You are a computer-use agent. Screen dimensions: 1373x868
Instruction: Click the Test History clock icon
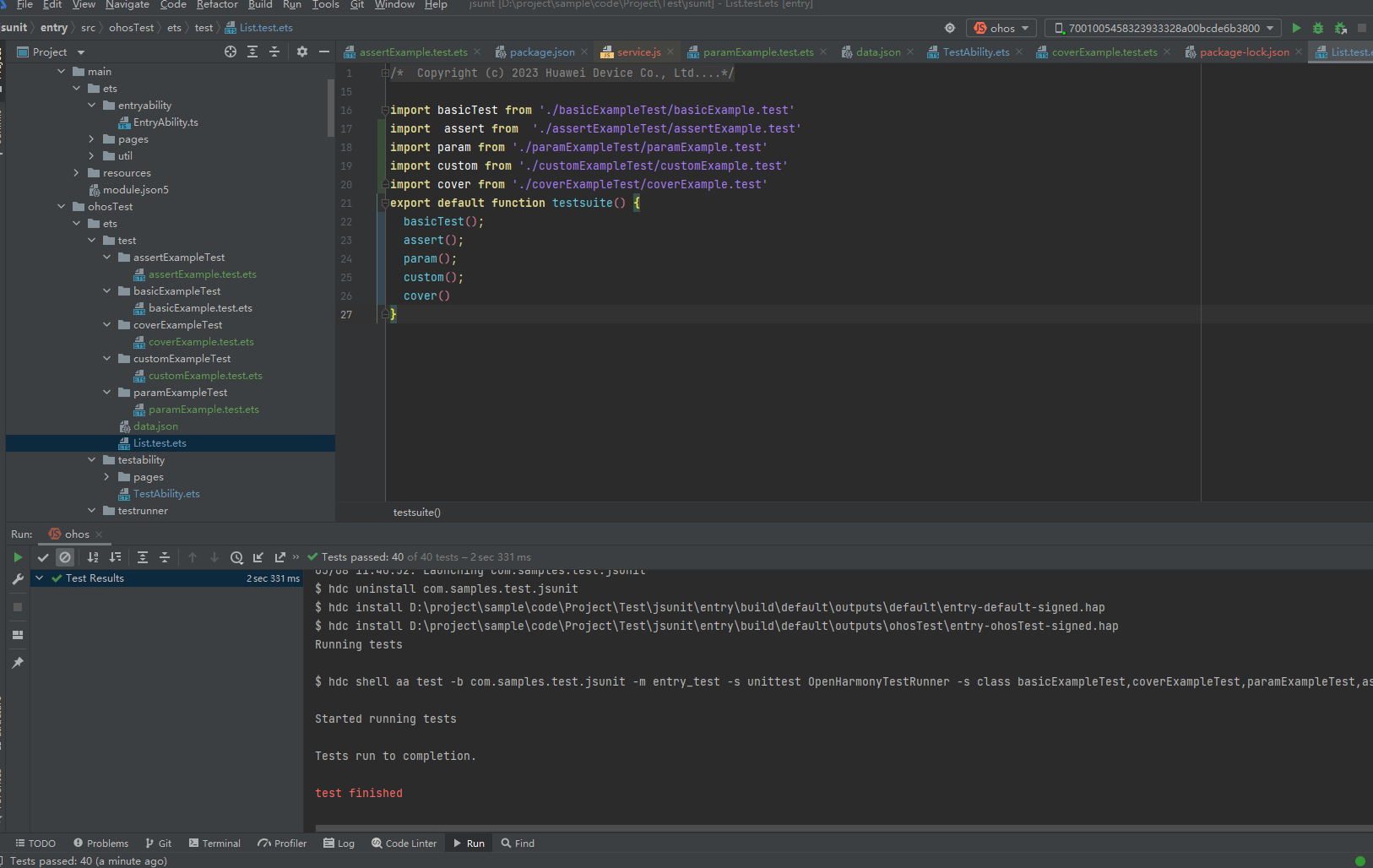click(236, 557)
